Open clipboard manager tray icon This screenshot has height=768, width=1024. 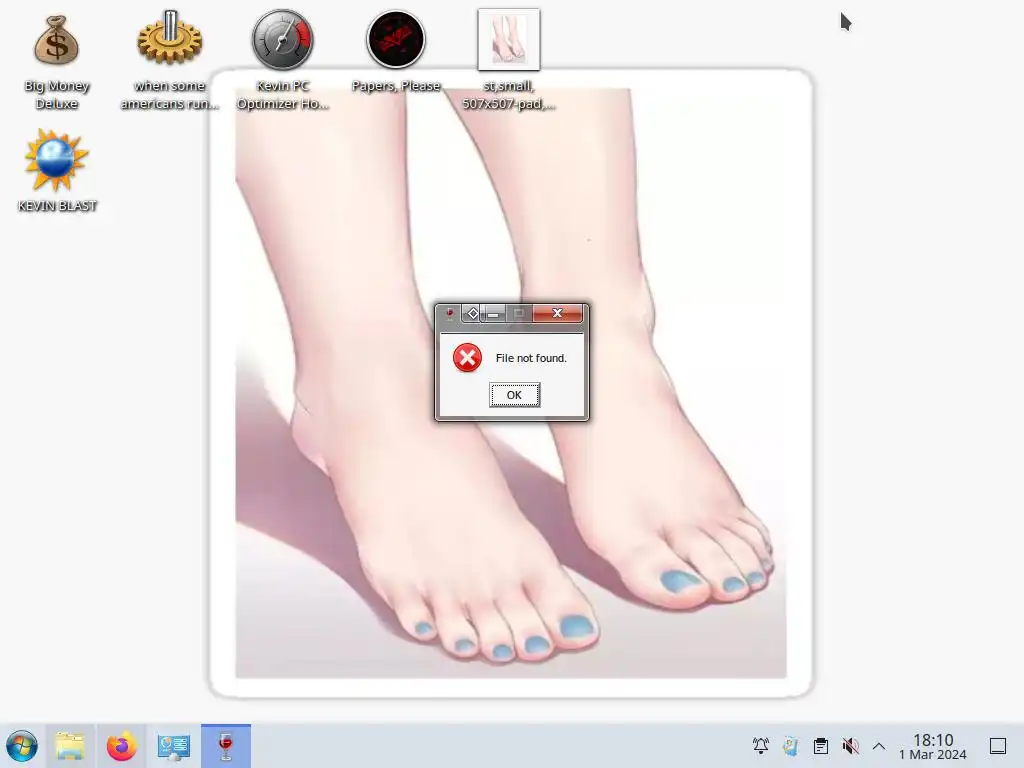[x=821, y=746]
